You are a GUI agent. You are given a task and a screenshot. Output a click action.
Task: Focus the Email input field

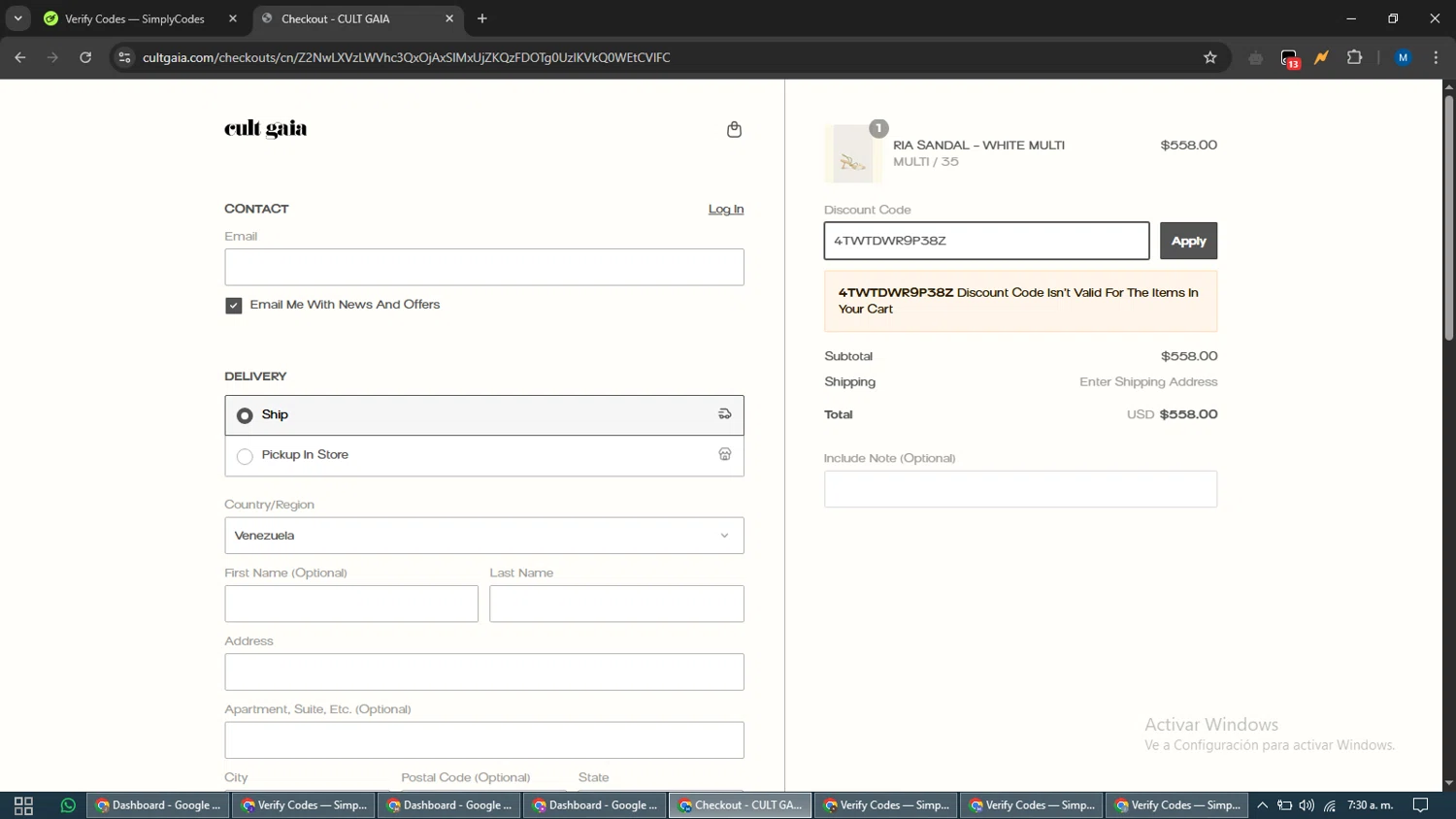tap(483, 267)
